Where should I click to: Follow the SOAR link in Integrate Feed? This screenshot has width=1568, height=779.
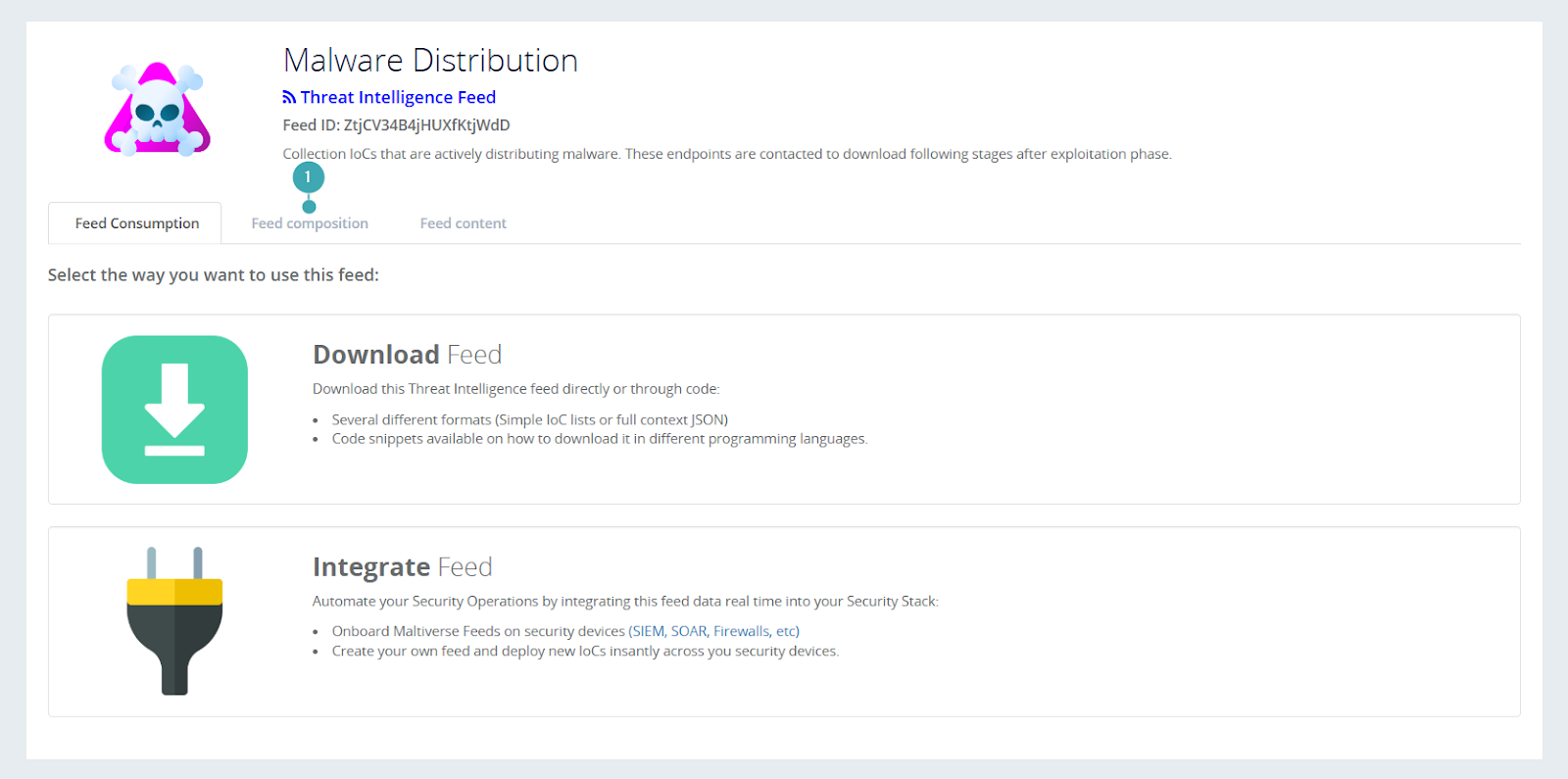689,631
